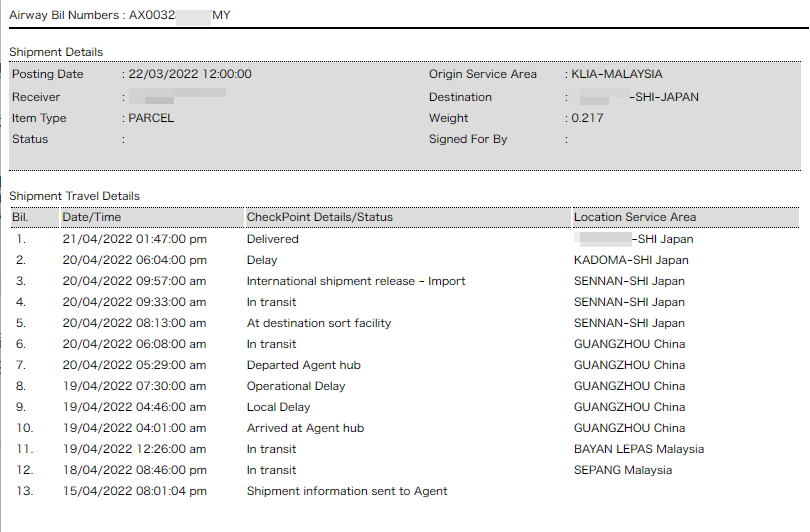Select the Delivered status entry

[272, 239]
